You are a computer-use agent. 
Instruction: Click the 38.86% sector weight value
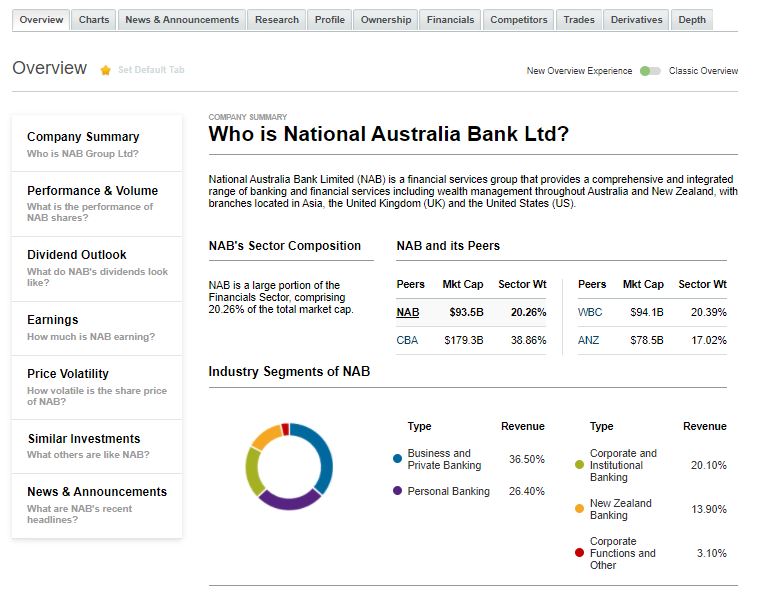(528, 340)
